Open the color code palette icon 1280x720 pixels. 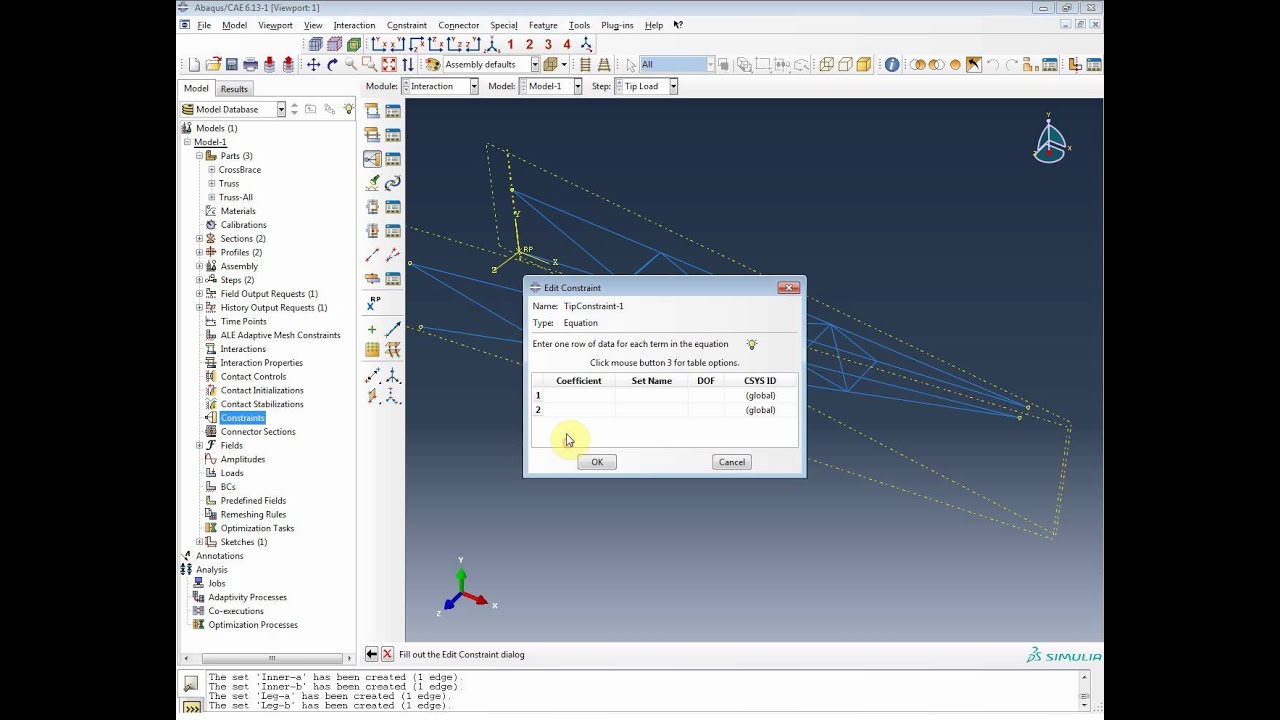(432, 64)
